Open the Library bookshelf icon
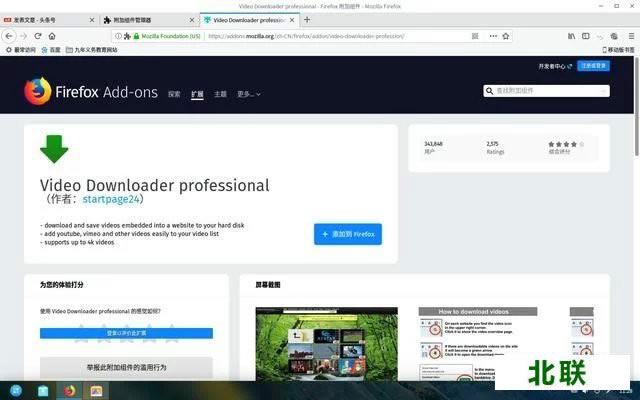The height and width of the screenshot is (400, 640). click(x=571, y=36)
